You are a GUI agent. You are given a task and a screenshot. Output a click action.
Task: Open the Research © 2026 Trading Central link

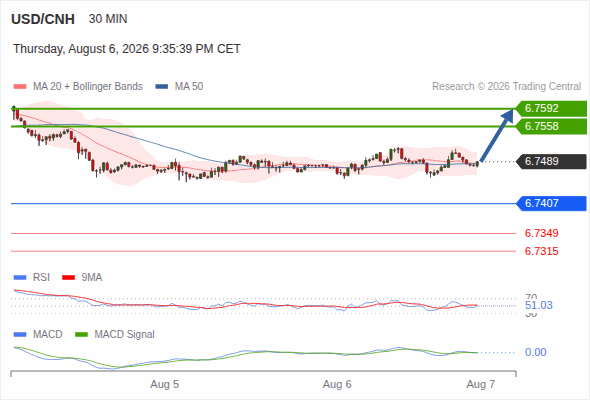[506, 87]
